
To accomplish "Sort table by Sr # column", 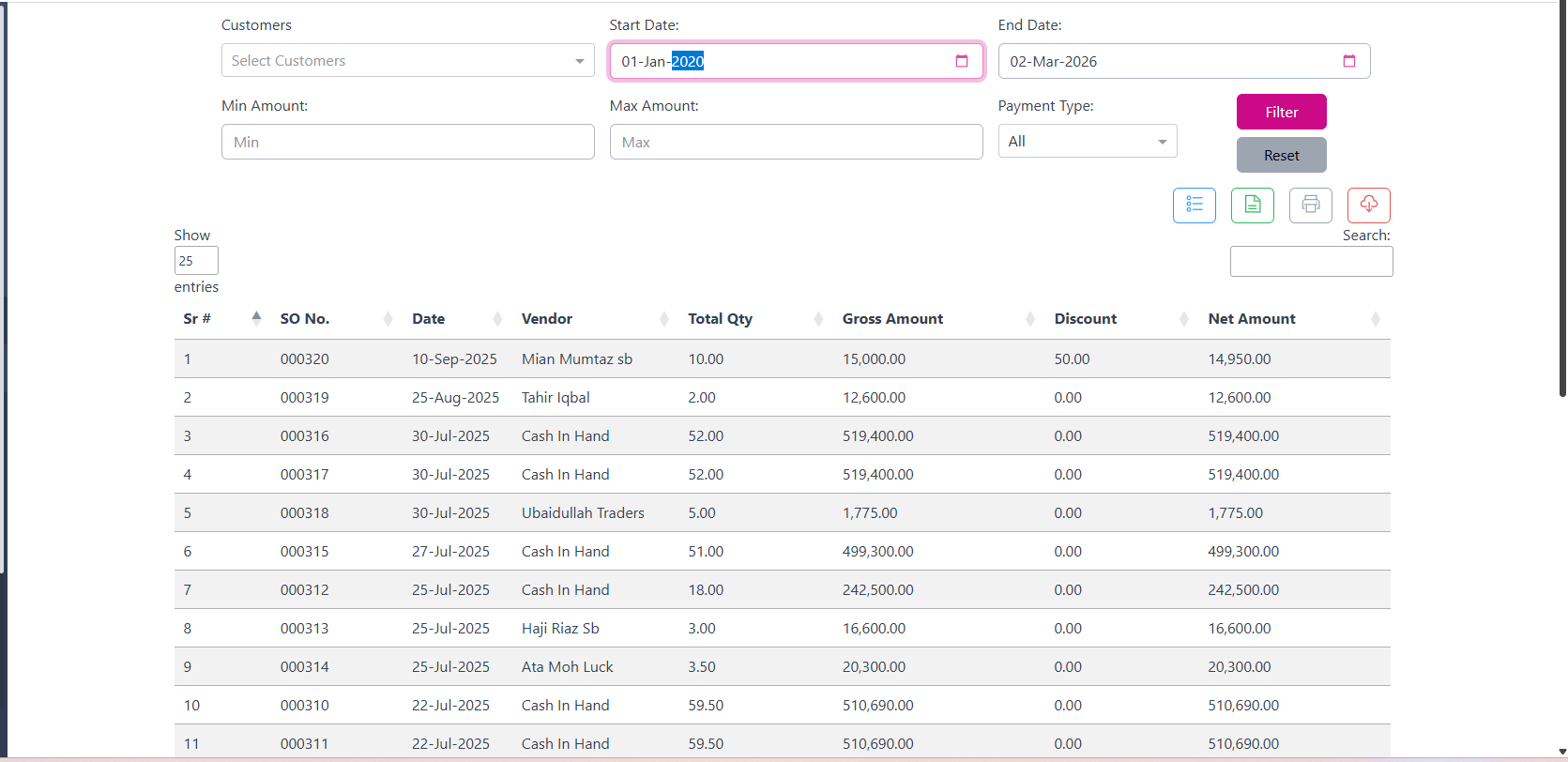I will [222, 319].
